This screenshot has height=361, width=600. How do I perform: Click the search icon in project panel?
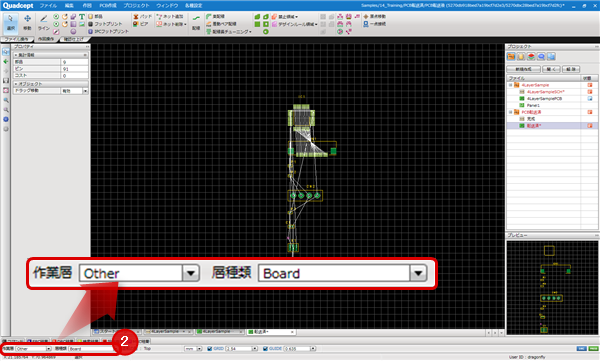pos(541,57)
